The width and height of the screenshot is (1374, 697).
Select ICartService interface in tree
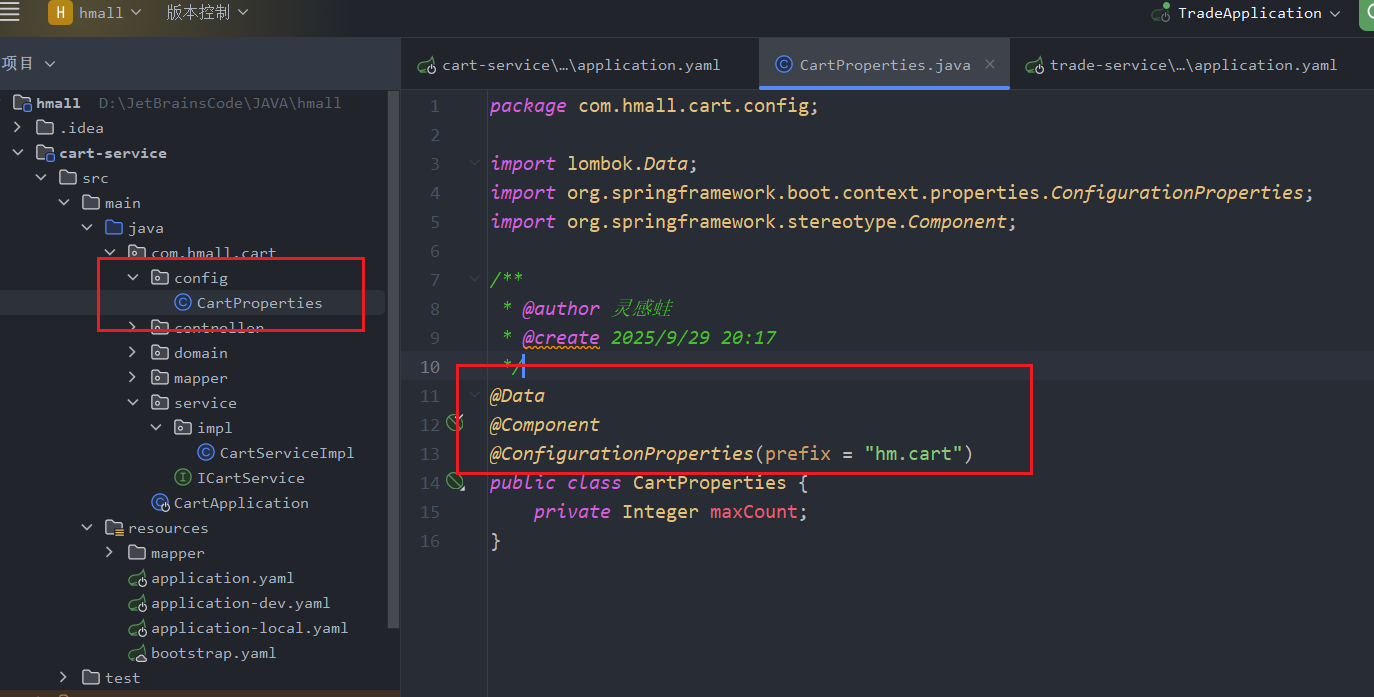pyautogui.click(x=251, y=478)
